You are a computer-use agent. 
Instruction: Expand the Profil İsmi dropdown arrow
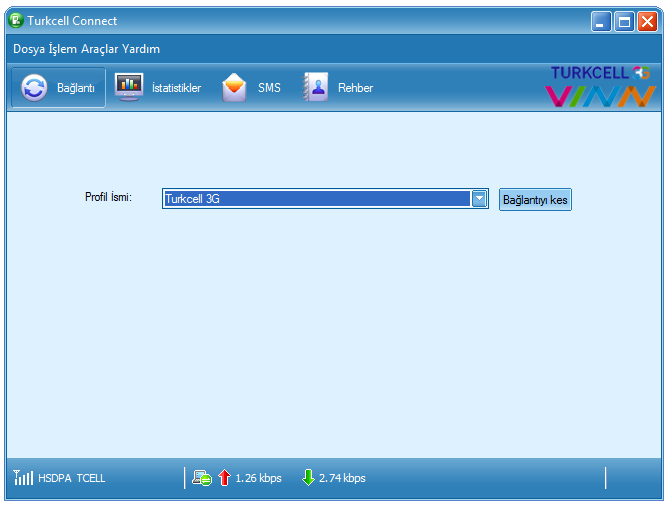click(x=480, y=198)
